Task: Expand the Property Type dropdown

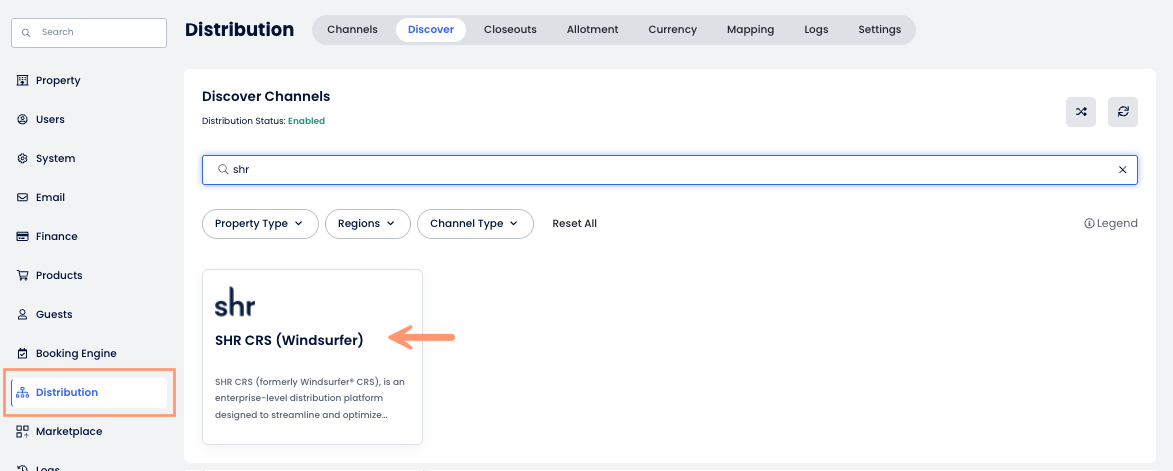Action: (260, 224)
